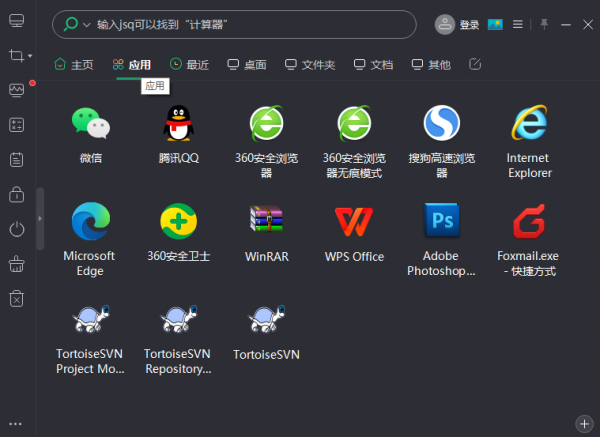Expand the collapsed sidebar handle arrow
The height and width of the screenshot is (437, 600).
click(40, 217)
